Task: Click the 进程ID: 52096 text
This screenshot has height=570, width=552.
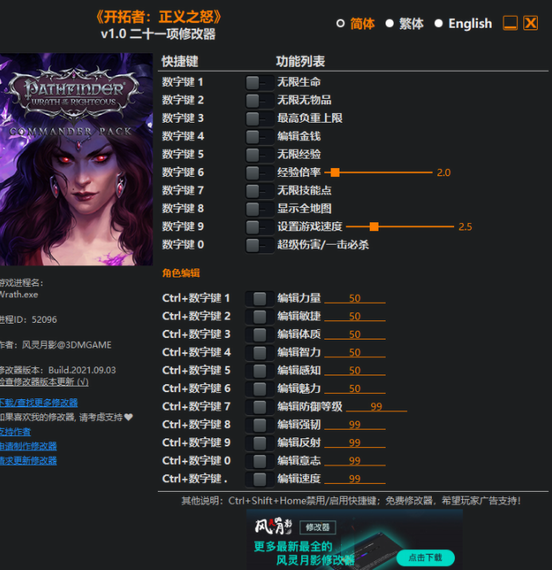Action: (28, 320)
